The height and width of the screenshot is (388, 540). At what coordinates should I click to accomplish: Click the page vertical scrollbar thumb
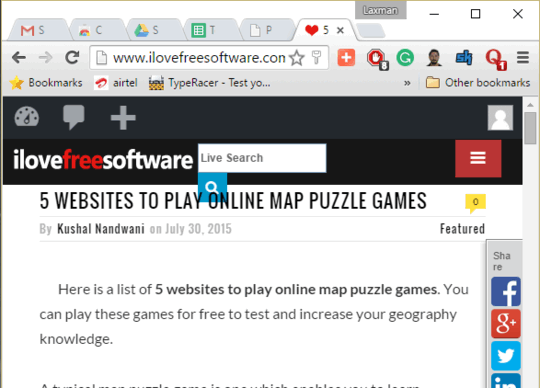[x=530, y=128]
